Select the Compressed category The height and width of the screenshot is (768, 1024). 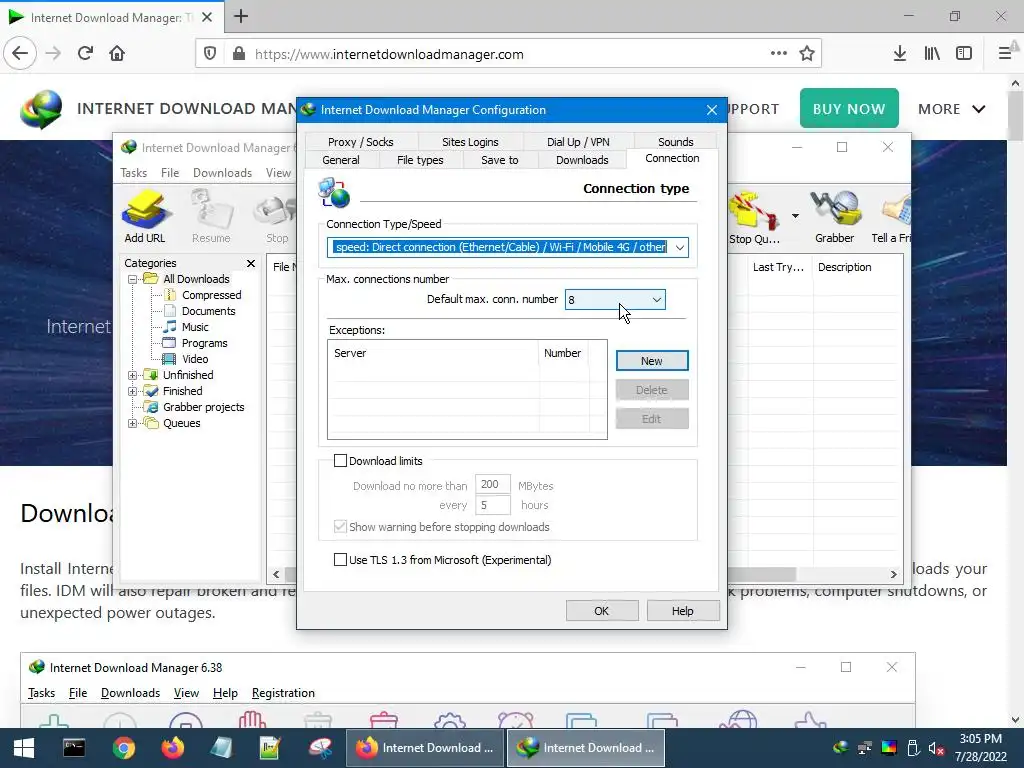(212, 295)
